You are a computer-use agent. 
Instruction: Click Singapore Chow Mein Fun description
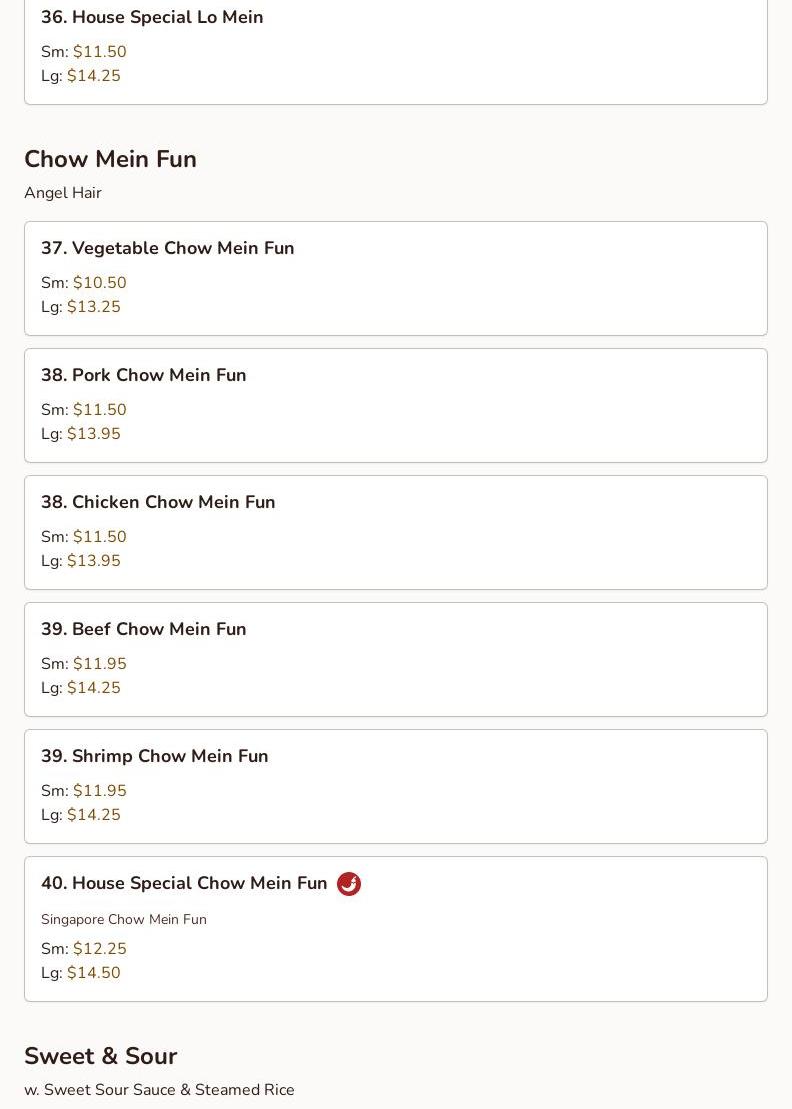coord(123,919)
